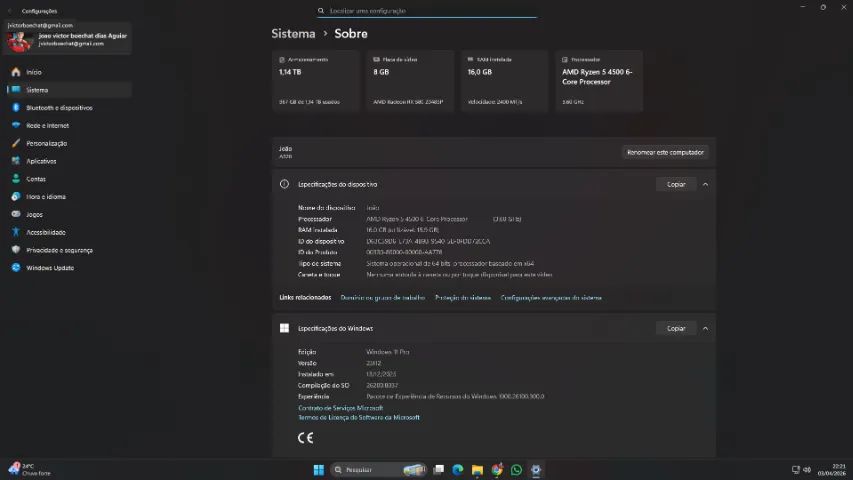Open Hora e idioma icon
The height and width of the screenshot is (480, 853).
[16, 196]
